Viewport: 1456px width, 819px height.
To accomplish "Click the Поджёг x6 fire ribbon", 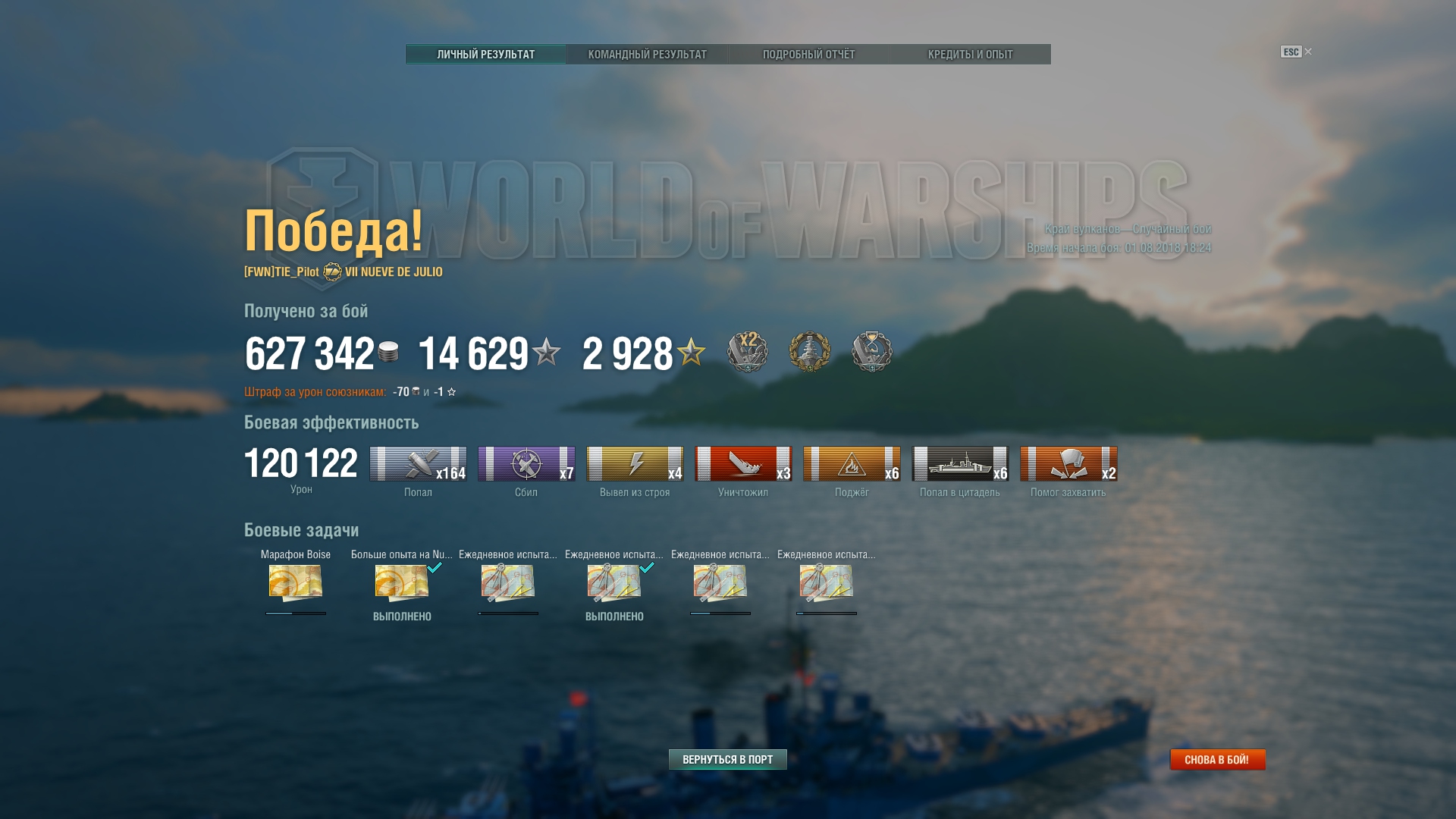I will (852, 463).
